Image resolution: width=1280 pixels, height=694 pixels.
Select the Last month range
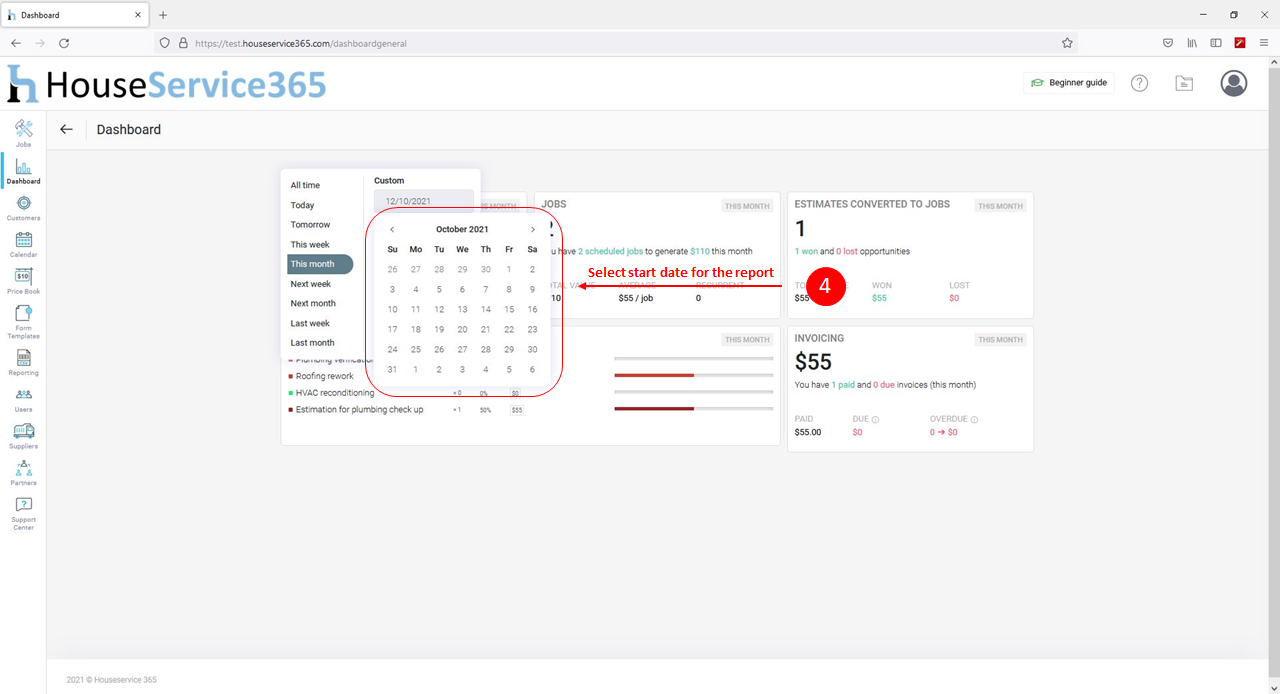click(312, 343)
